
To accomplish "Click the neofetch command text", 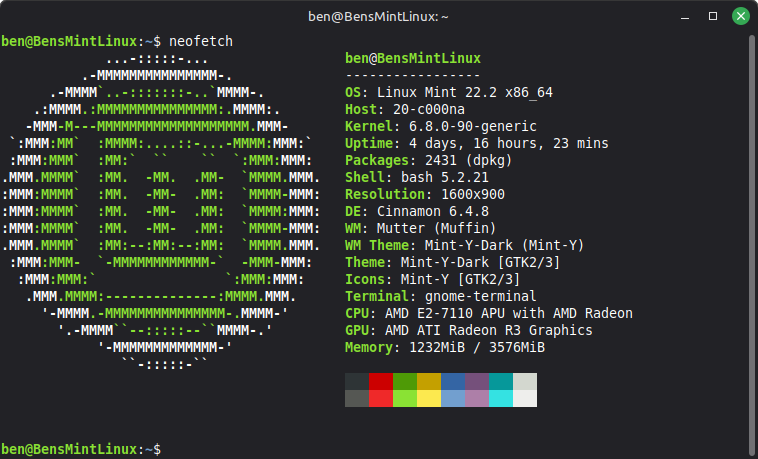I will tap(203, 42).
